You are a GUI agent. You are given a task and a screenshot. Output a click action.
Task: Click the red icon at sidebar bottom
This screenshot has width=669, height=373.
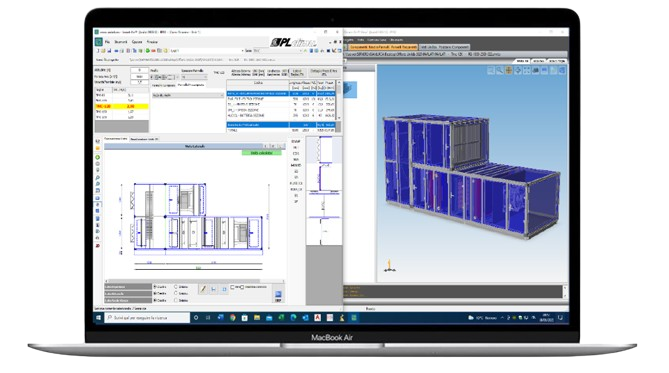pos(98,246)
